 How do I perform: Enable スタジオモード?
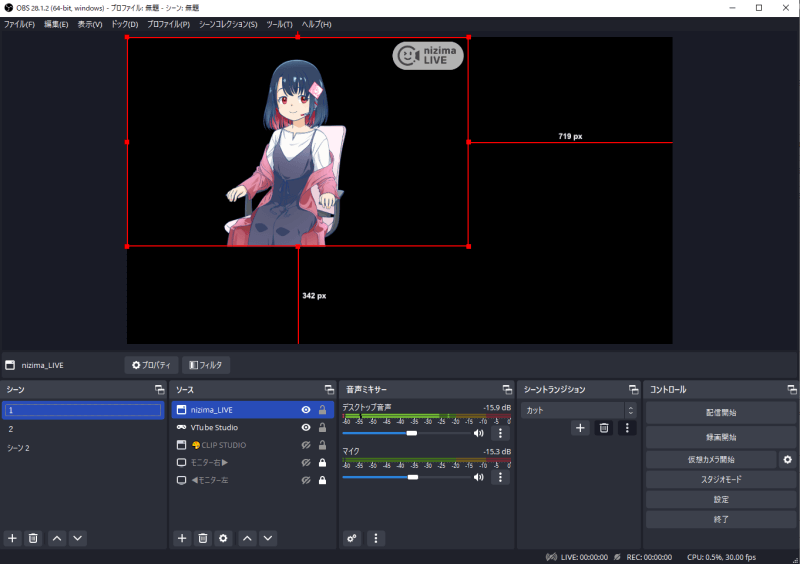(x=721, y=479)
